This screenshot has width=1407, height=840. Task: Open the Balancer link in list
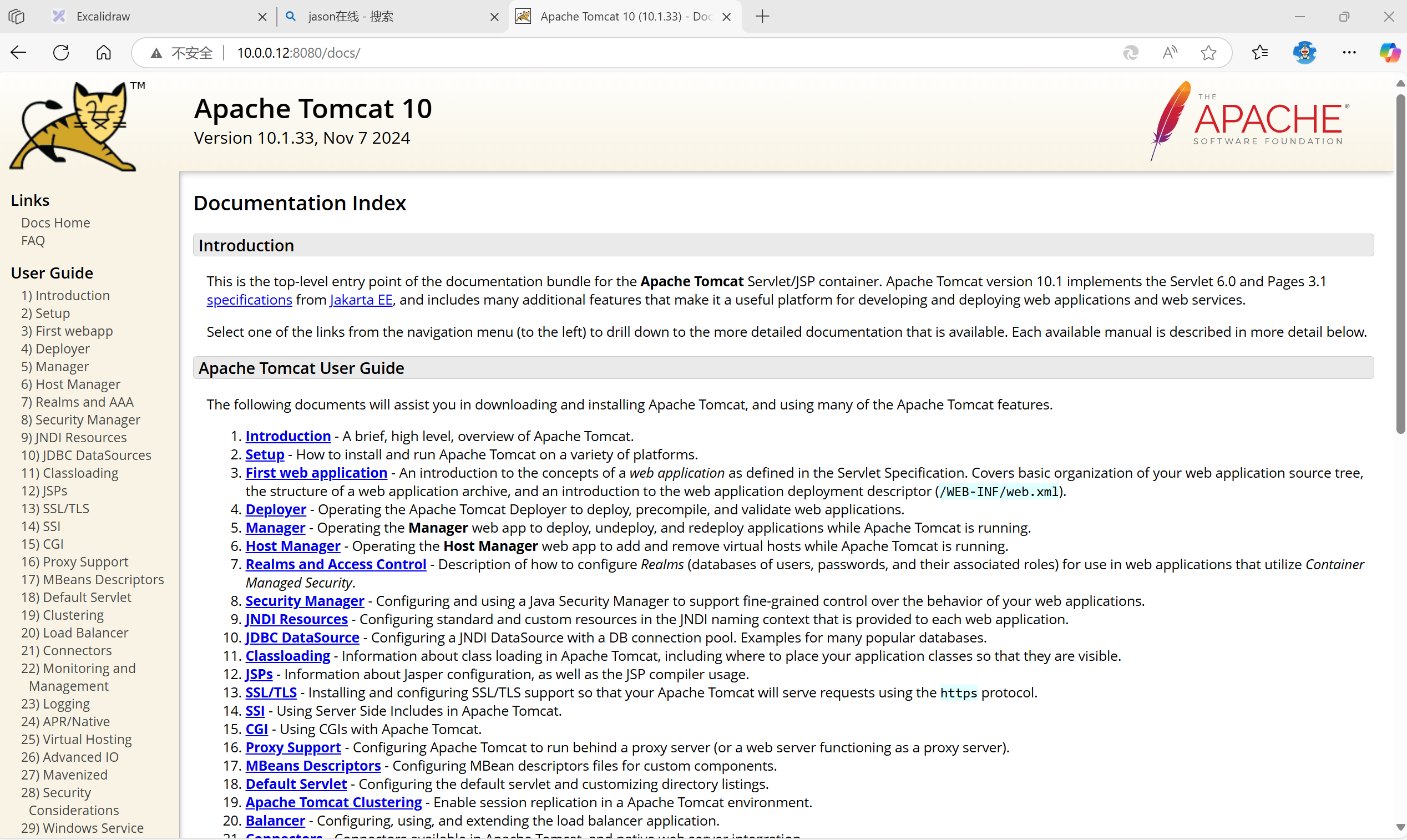275,821
